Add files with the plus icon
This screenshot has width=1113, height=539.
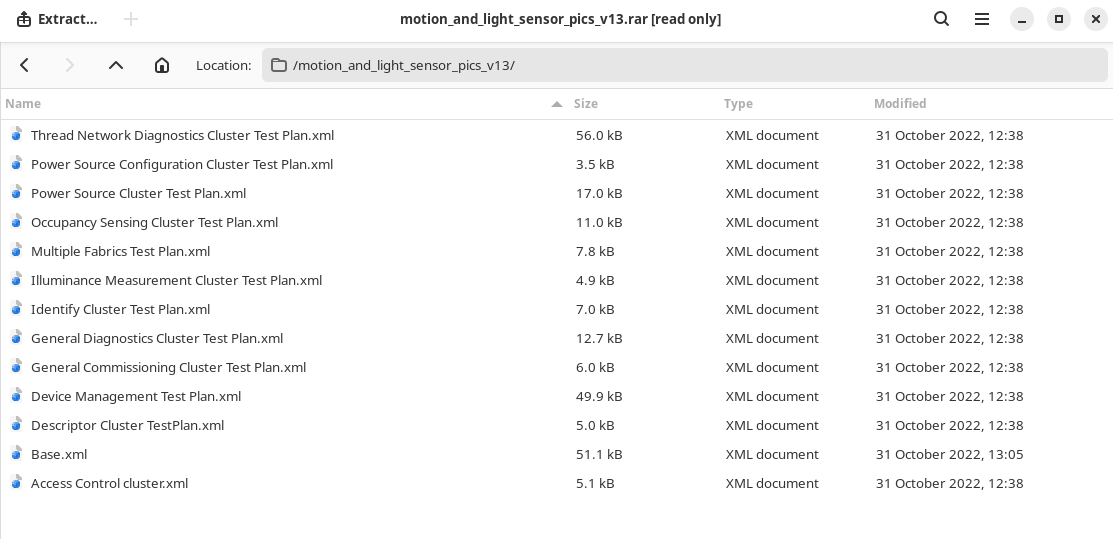click(x=131, y=19)
